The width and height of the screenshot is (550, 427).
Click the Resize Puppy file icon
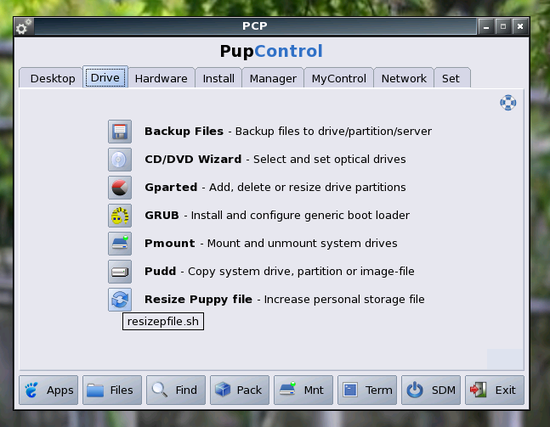[x=120, y=300]
